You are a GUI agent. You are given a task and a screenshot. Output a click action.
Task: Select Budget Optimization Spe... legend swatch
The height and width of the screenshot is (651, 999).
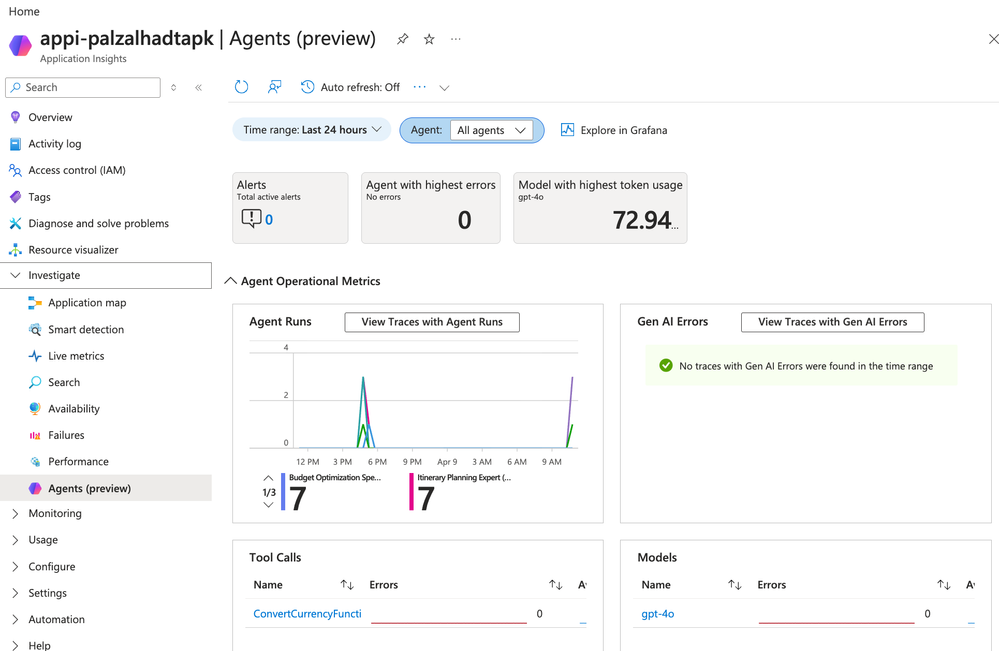[283, 492]
